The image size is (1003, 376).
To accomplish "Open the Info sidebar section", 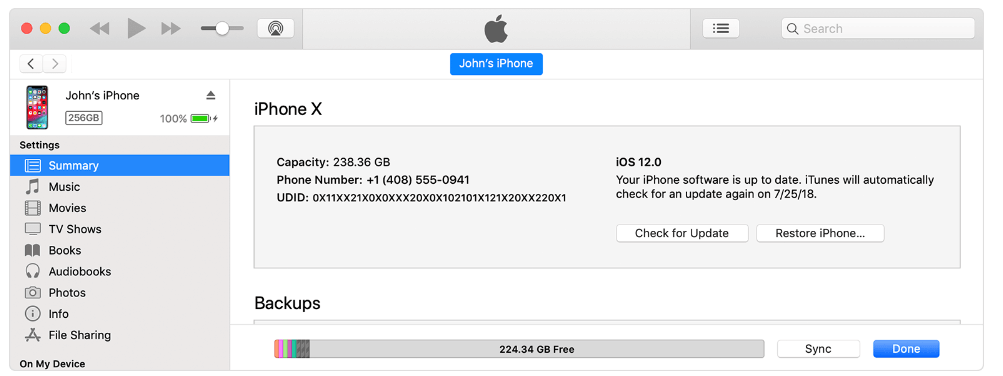I will click(x=120, y=313).
